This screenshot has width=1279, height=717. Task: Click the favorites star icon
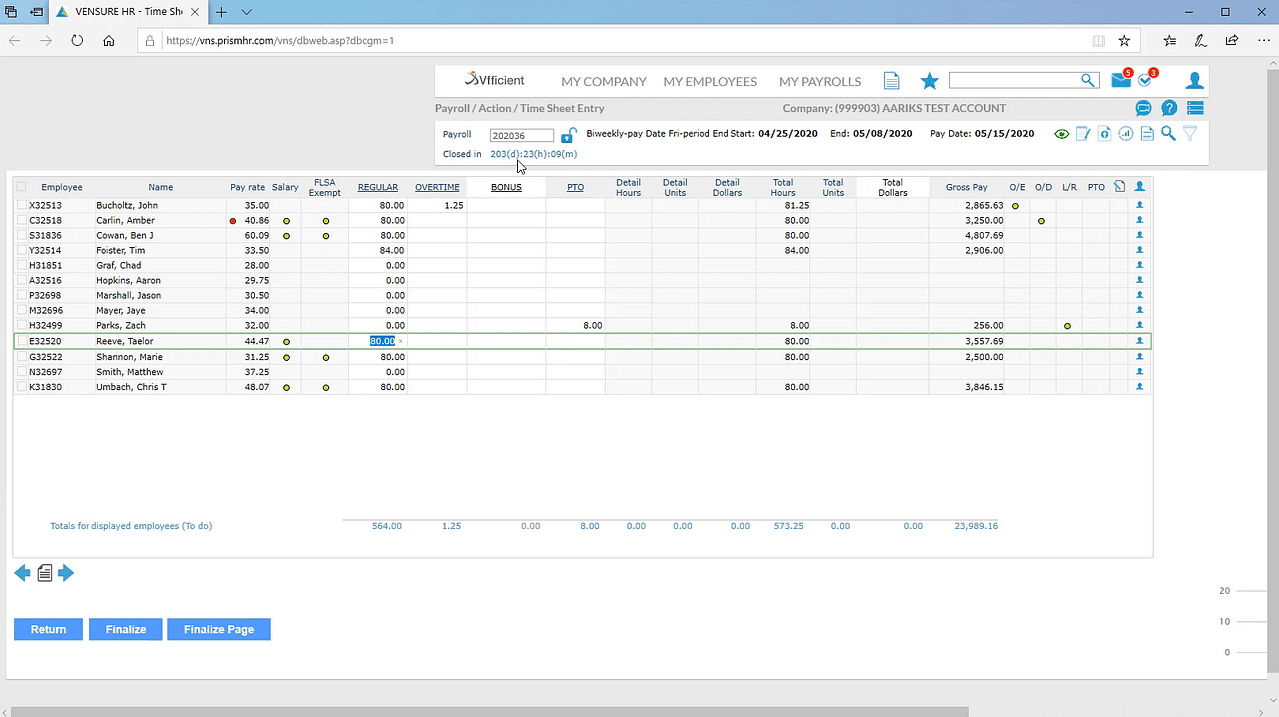929,81
